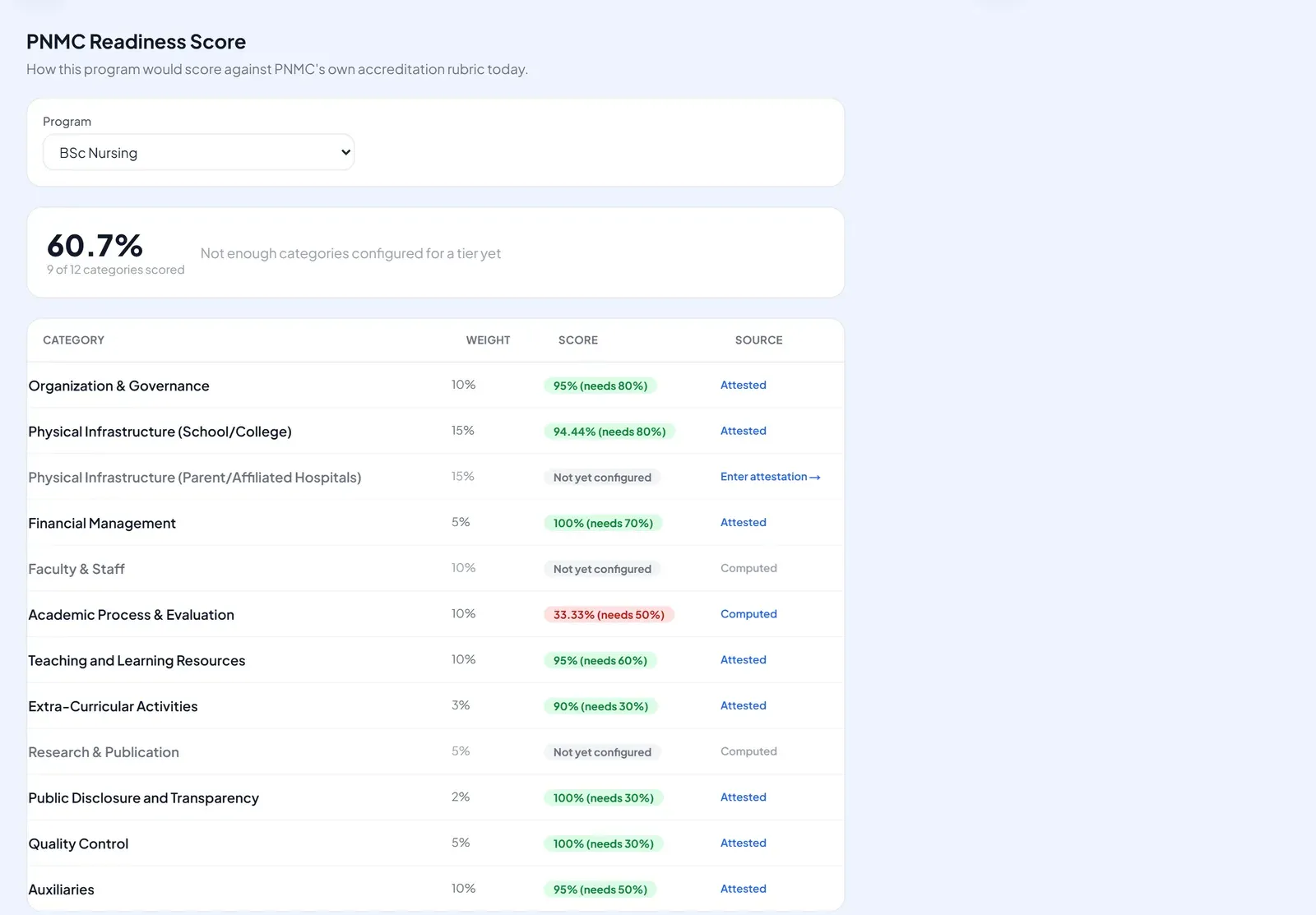Viewport: 1316px width, 915px height.
Task: Click the SCORE column header
Action: click(578, 340)
